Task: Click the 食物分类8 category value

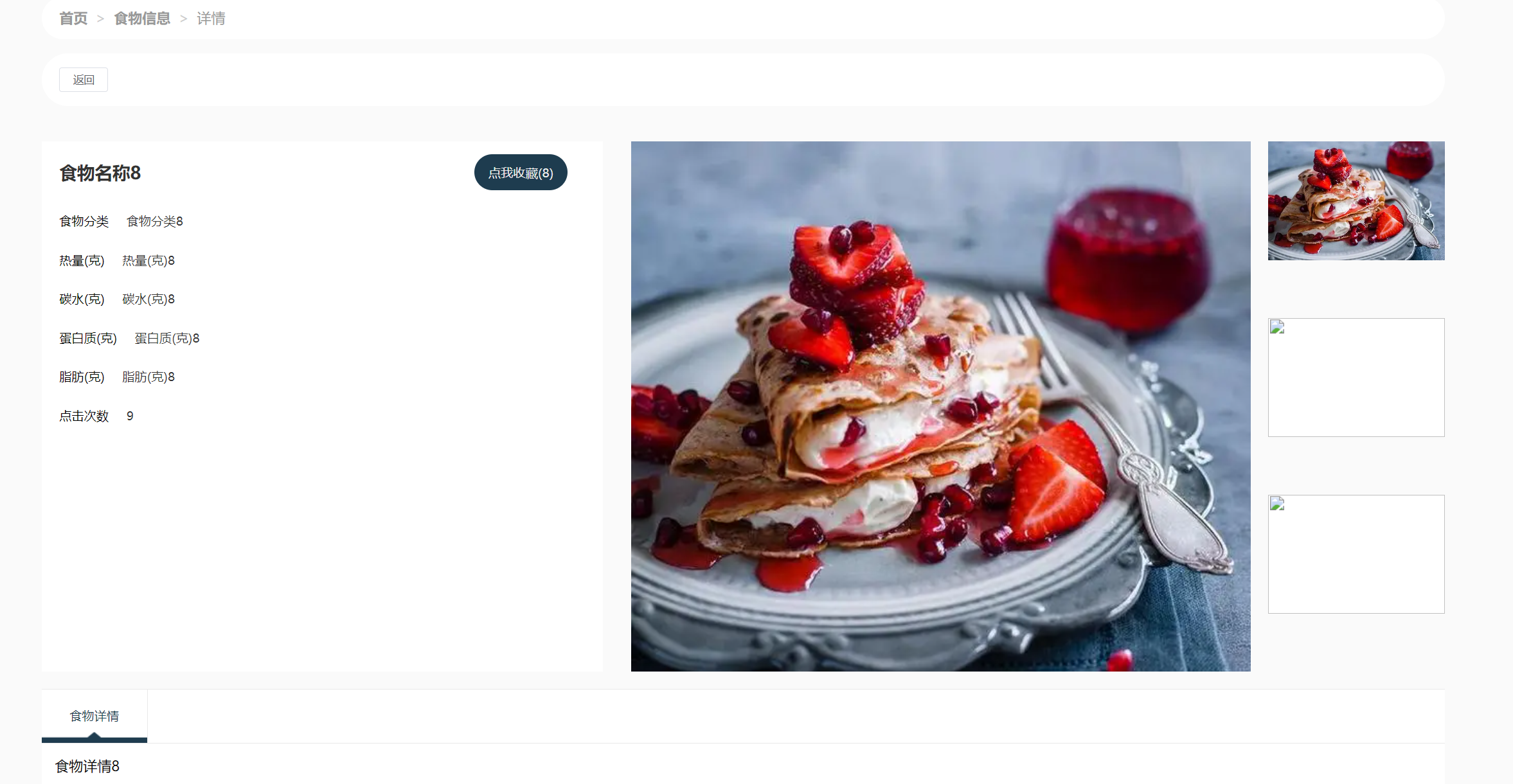Action: (x=155, y=221)
